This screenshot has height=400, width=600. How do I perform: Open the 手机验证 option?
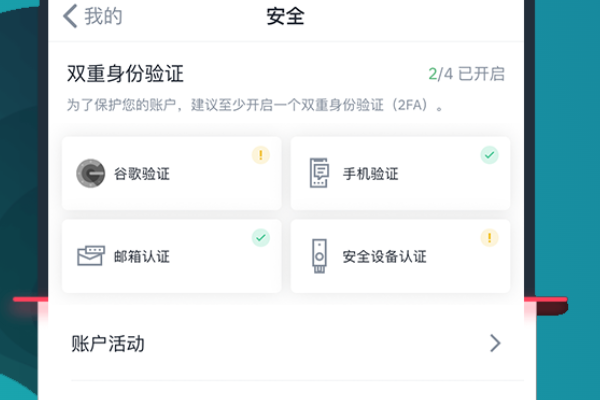pos(371,174)
